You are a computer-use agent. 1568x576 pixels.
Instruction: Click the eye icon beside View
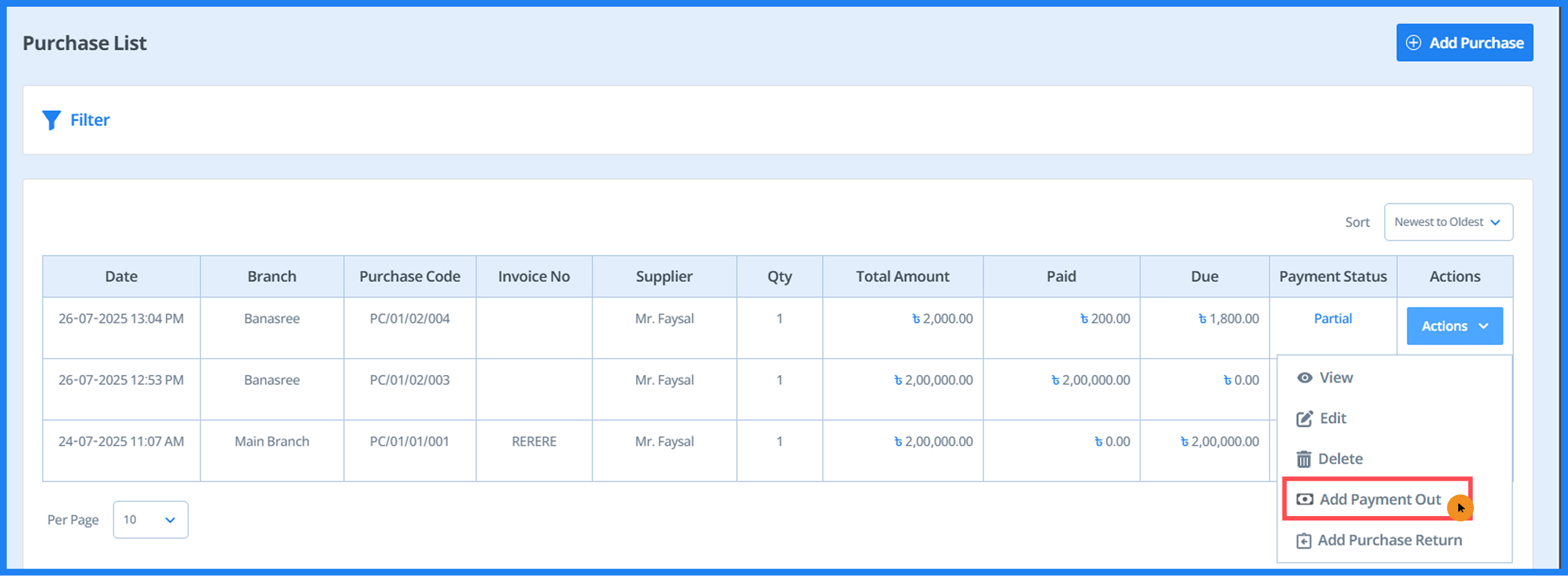(x=1304, y=378)
